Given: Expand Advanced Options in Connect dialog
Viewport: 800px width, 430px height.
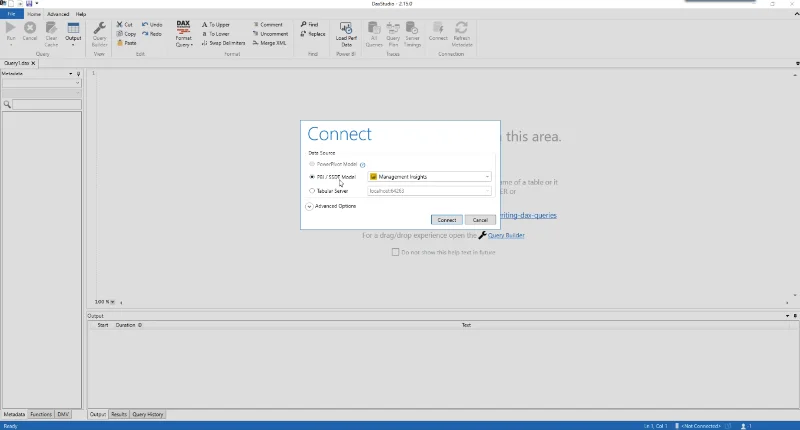Looking at the screenshot, I should click(309, 207).
